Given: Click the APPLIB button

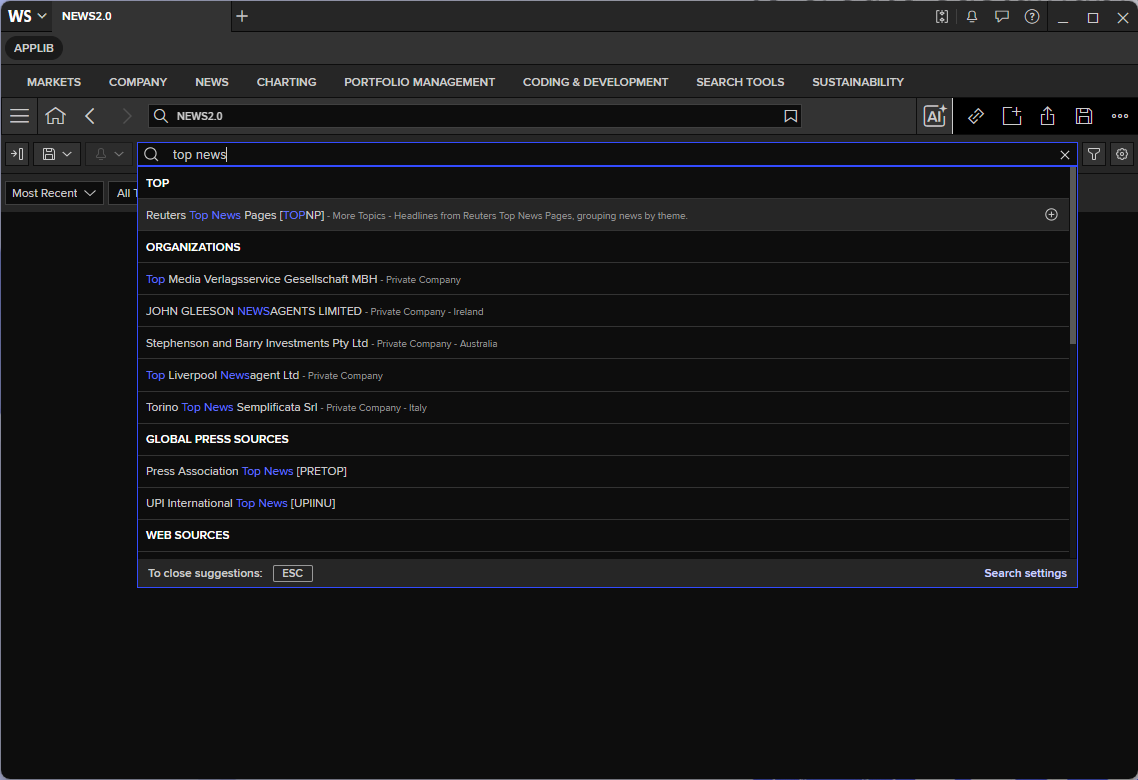Looking at the screenshot, I should pyautogui.click(x=34, y=48).
